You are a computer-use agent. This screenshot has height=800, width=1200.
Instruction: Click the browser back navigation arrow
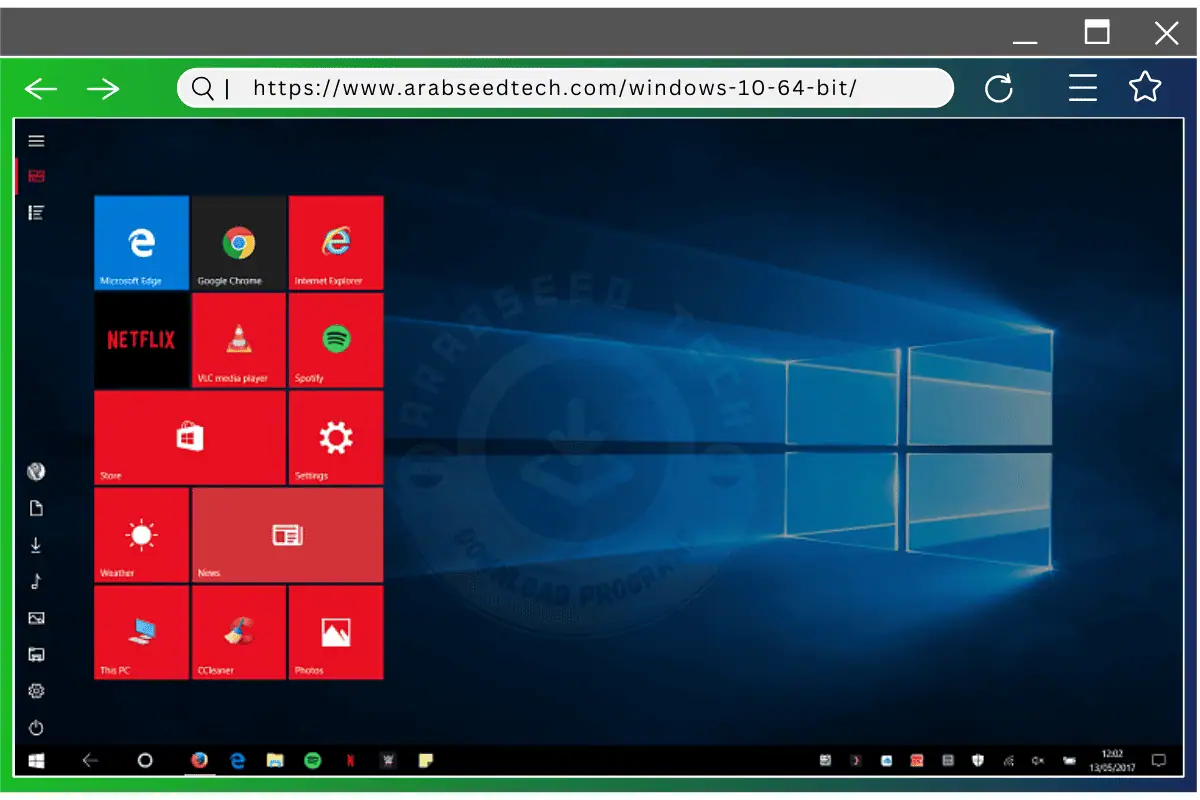pos(40,88)
